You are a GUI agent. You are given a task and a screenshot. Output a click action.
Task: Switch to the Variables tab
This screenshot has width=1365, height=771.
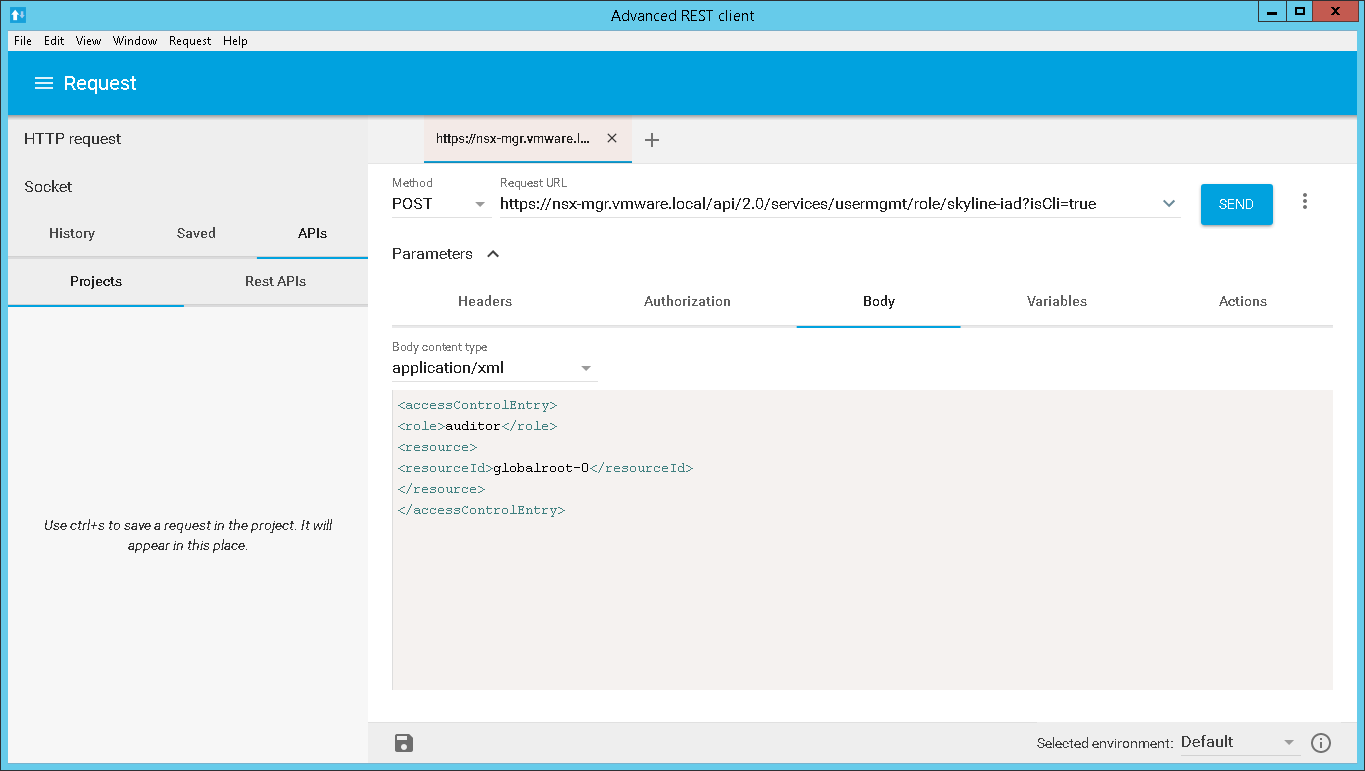(1057, 301)
